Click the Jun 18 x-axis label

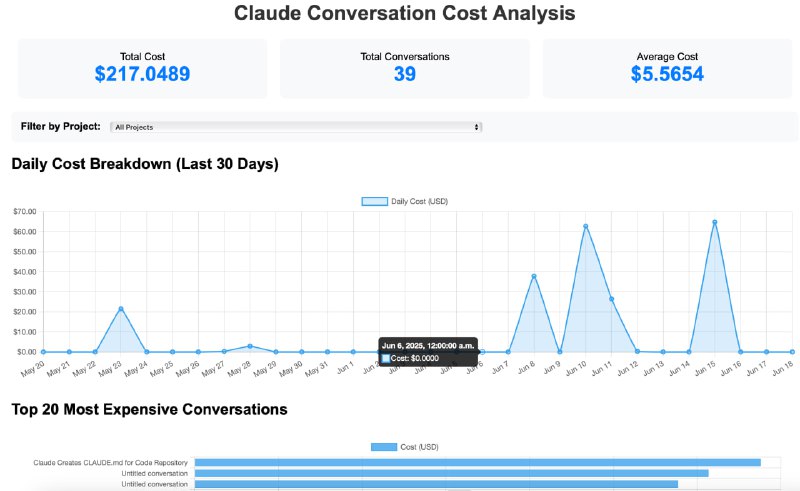tap(783, 369)
